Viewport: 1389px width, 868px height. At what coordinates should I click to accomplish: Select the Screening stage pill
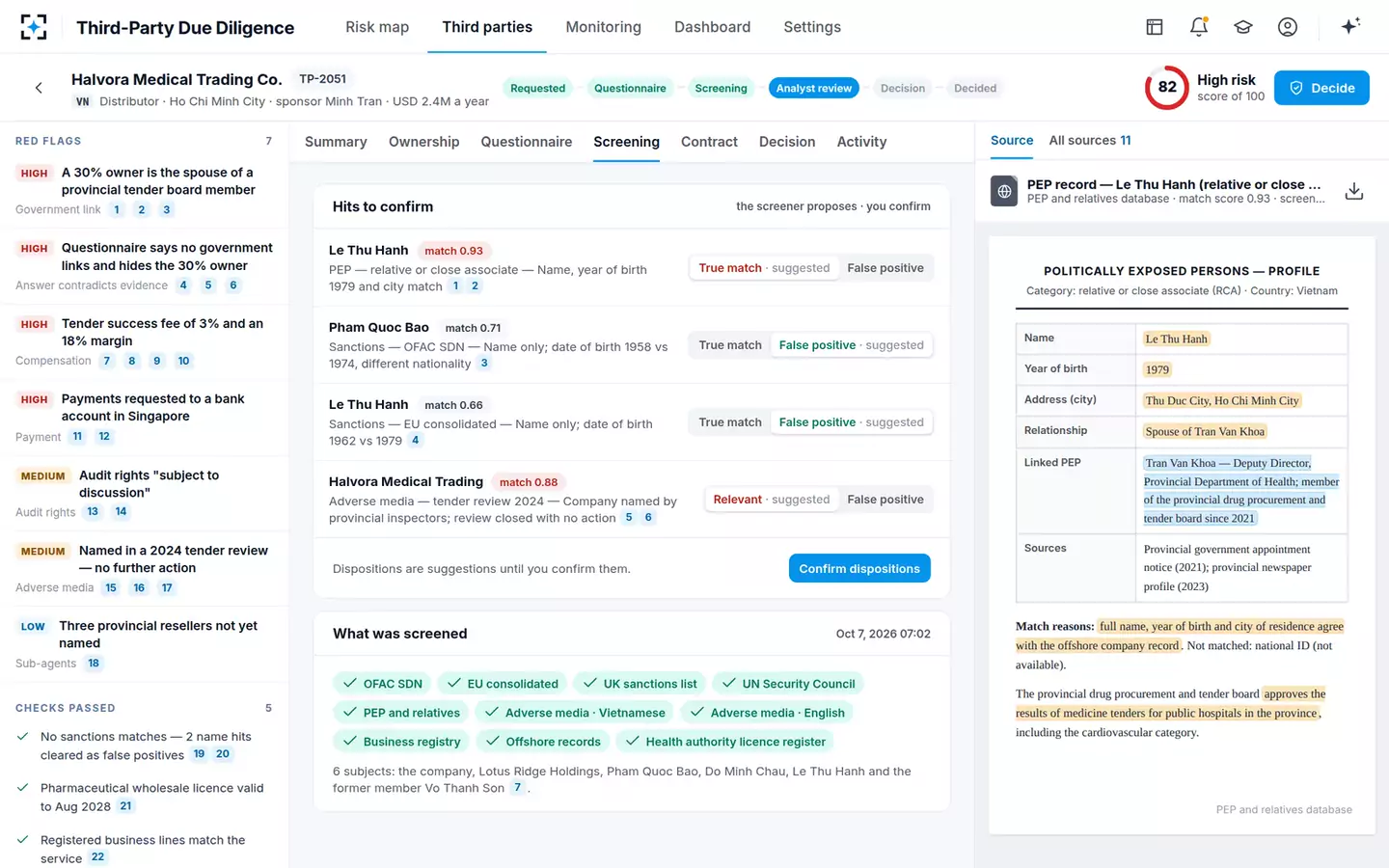click(721, 88)
